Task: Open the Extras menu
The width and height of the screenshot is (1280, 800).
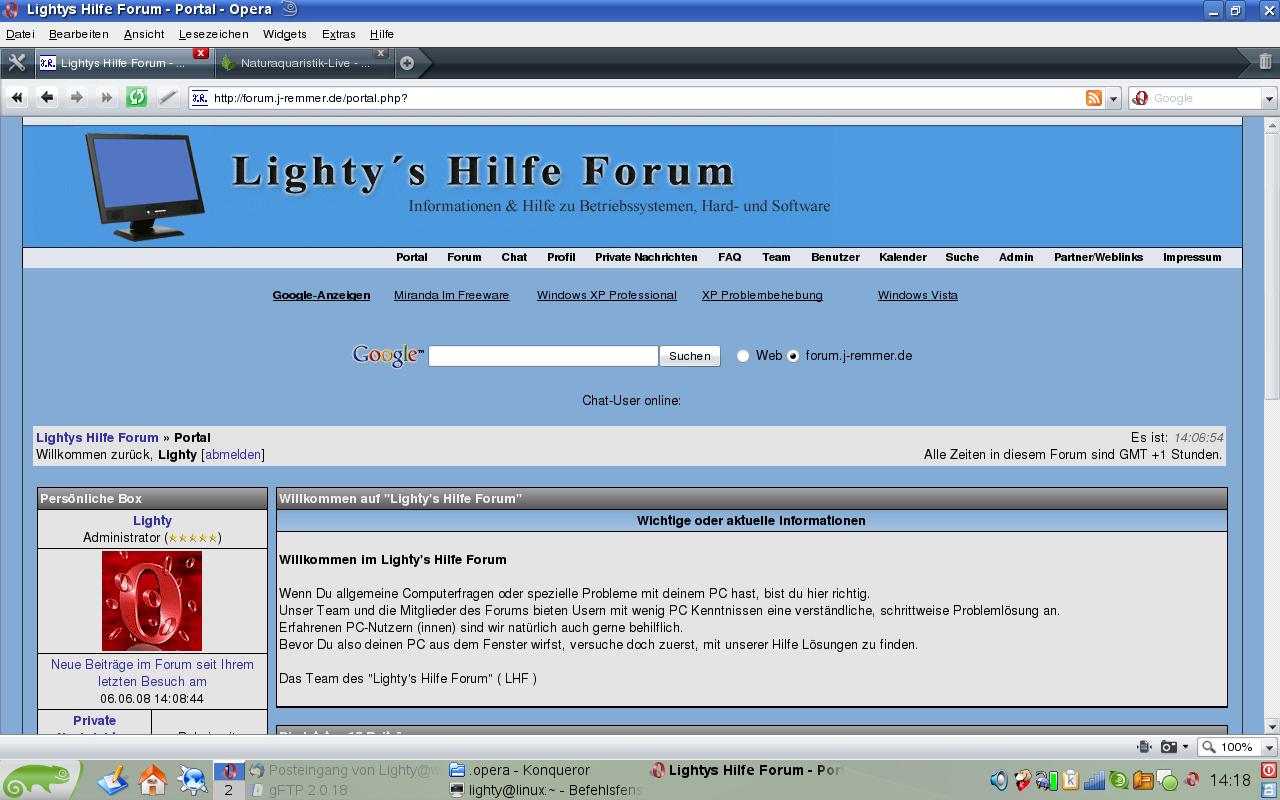Action: [339, 34]
